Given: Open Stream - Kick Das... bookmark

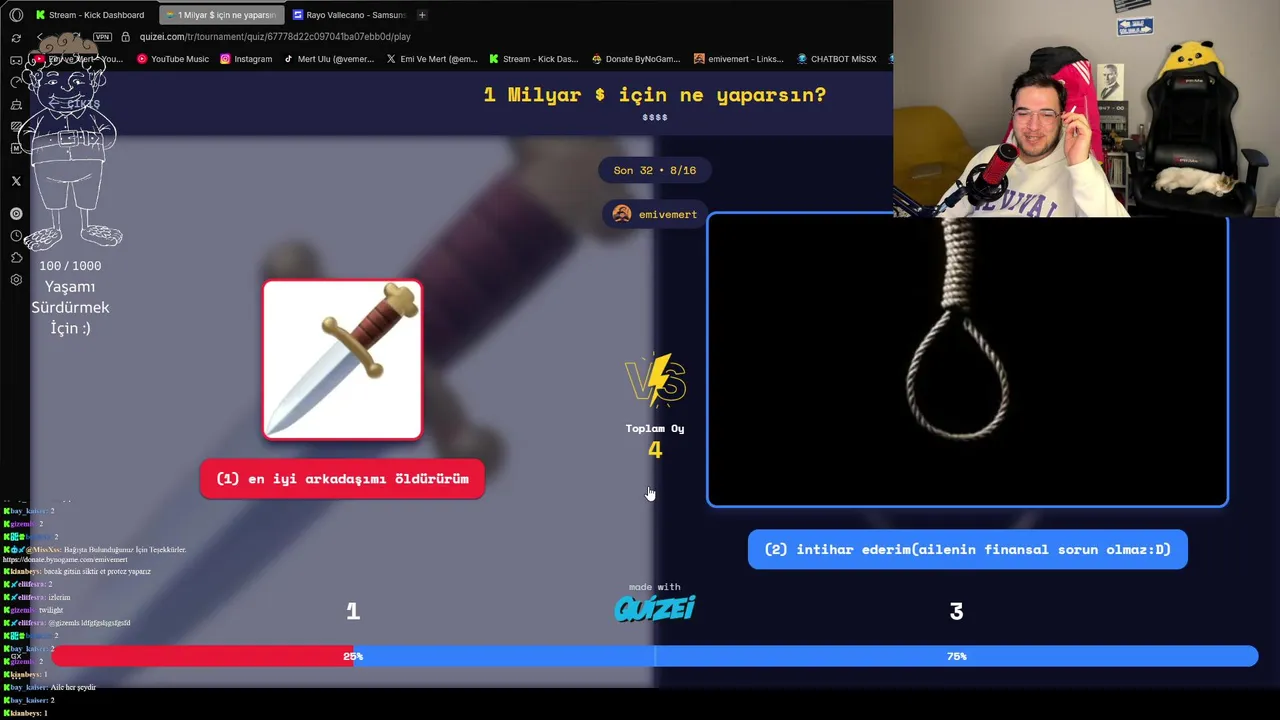Looking at the screenshot, I should point(534,59).
